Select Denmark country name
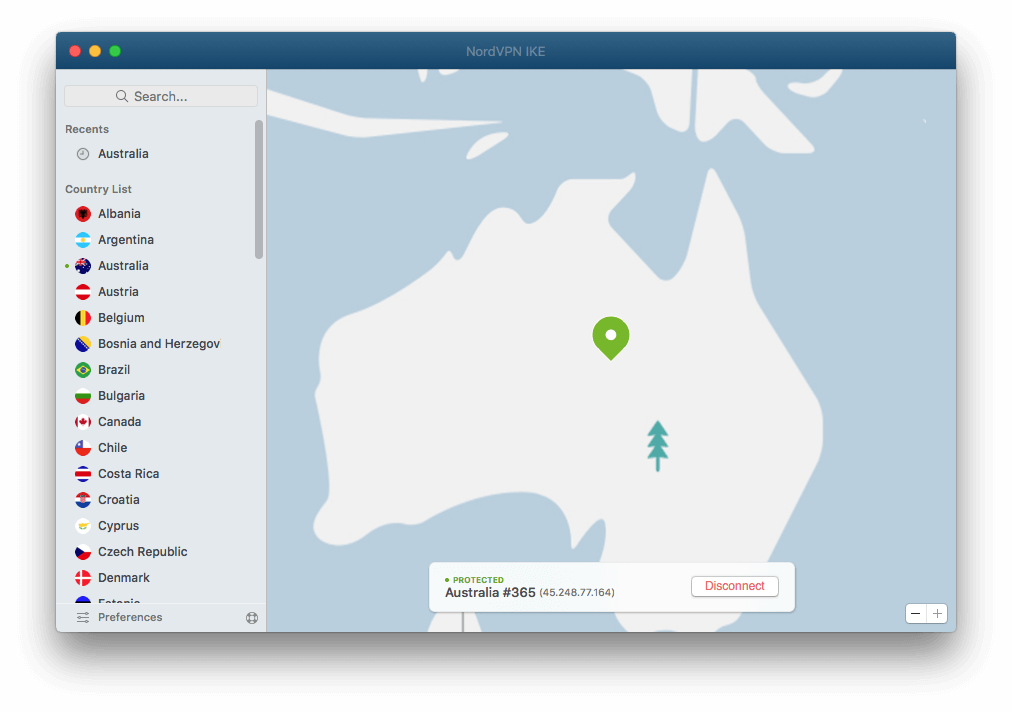This screenshot has height=712, width=1012. 124,578
